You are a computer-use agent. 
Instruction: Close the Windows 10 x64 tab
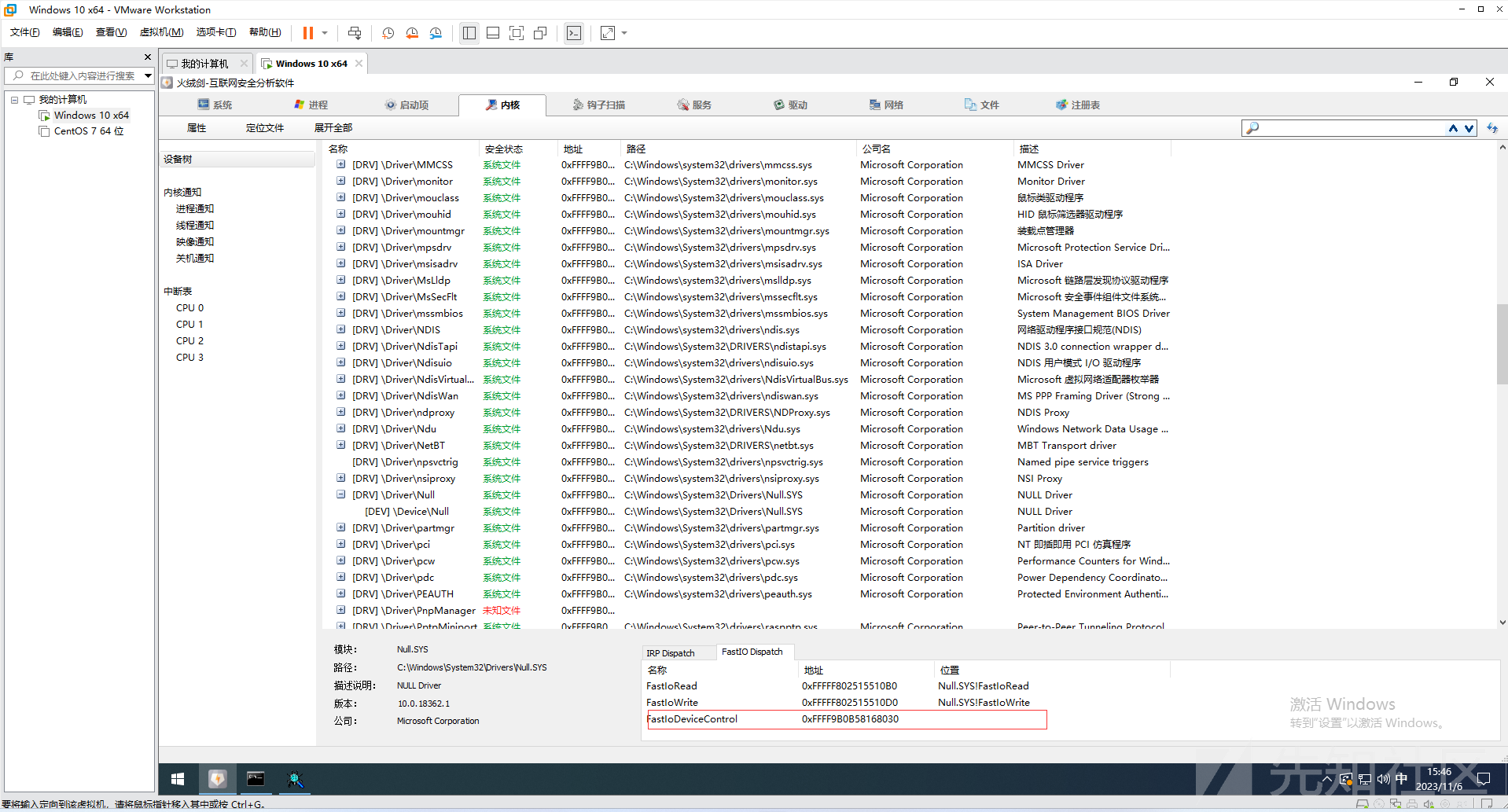(359, 64)
